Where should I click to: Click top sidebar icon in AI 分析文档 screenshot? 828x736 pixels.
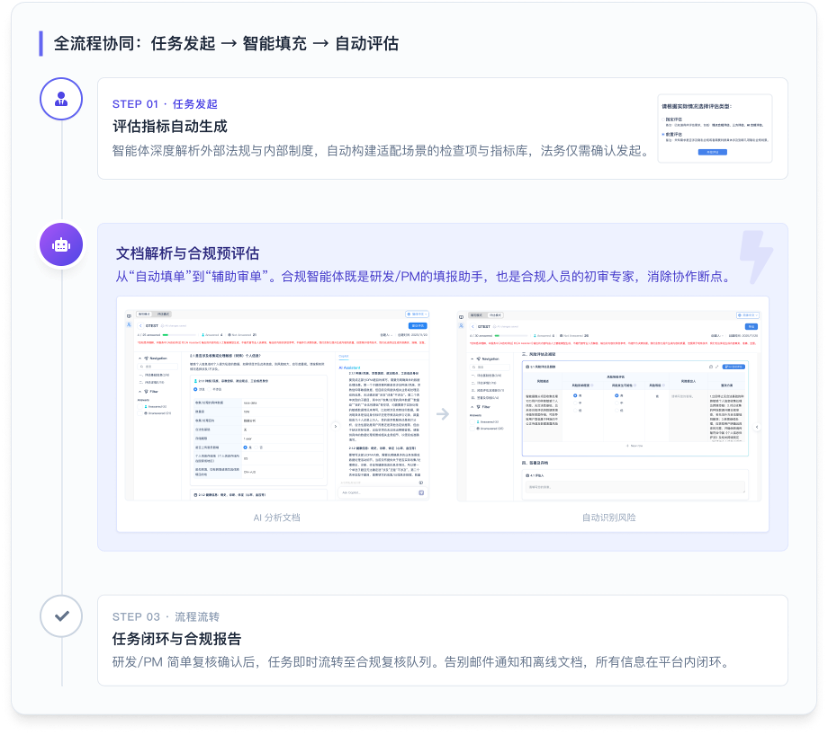coord(129,316)
